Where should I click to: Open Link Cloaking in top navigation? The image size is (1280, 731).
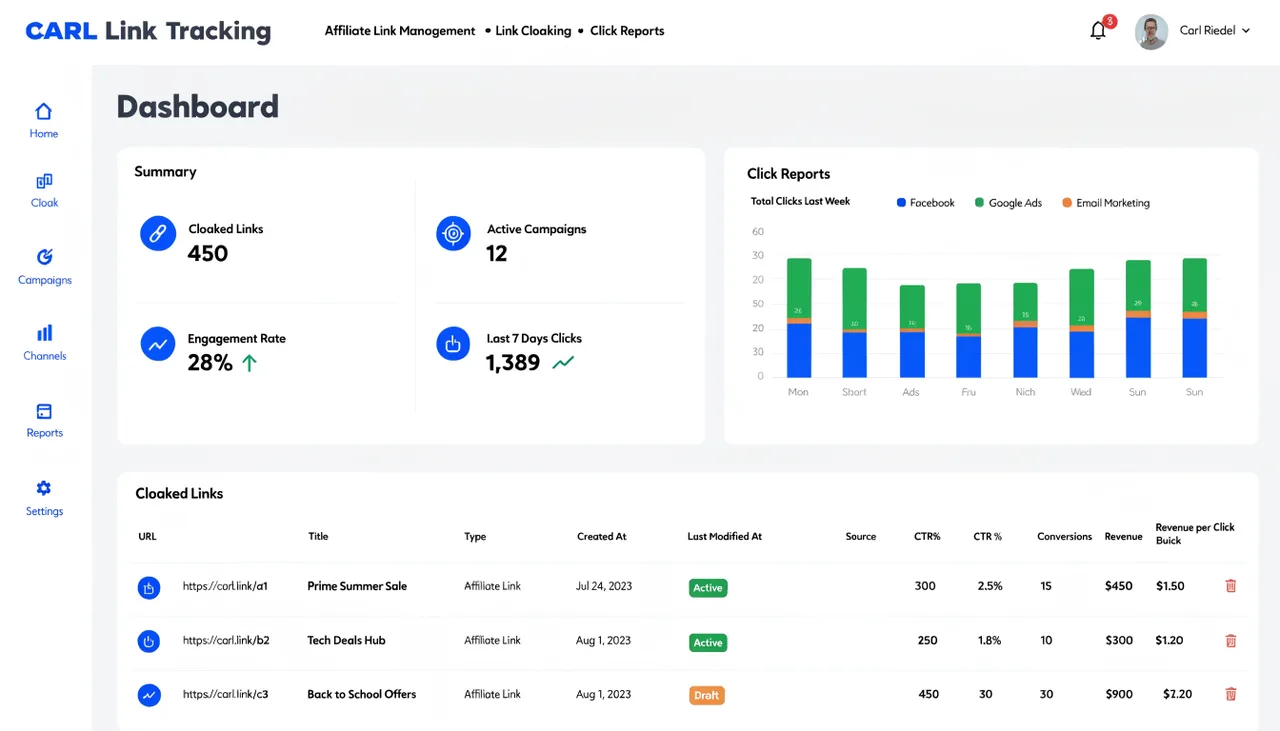tap(533, 31)
